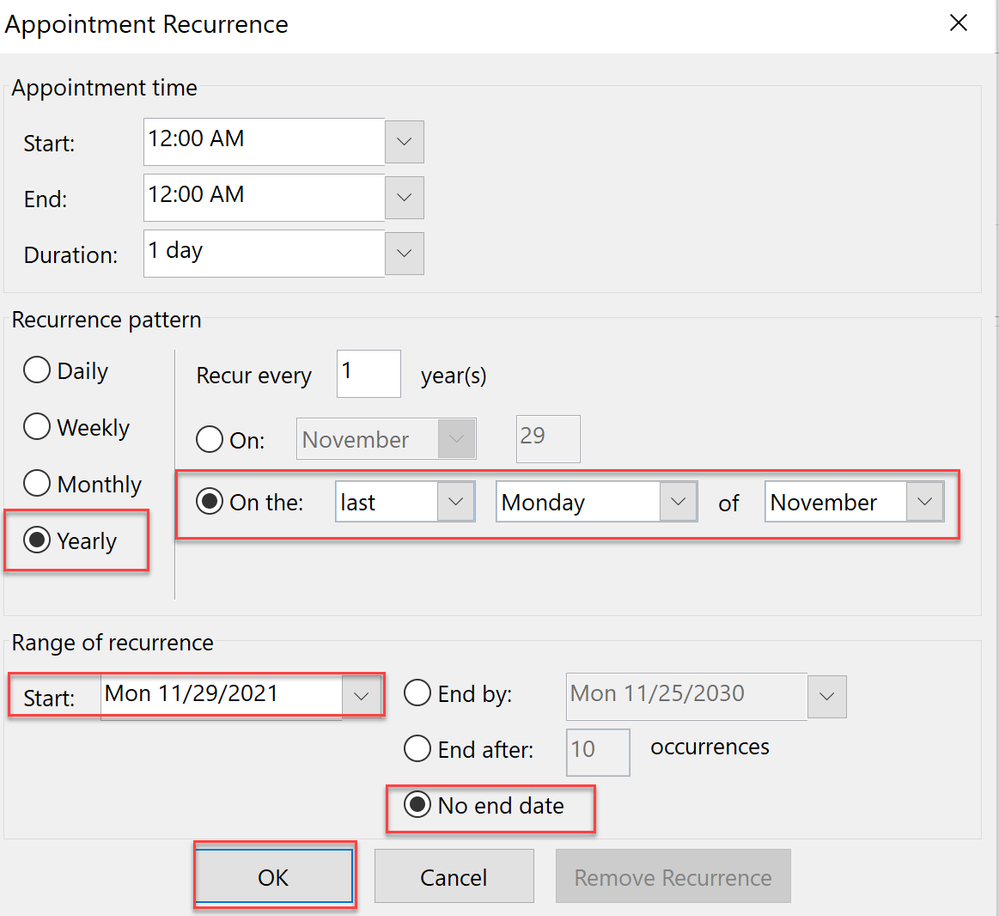Screen dimensions: 999x916
Task: Select the Yearly recurrence pattern
Action: [38, 541]
